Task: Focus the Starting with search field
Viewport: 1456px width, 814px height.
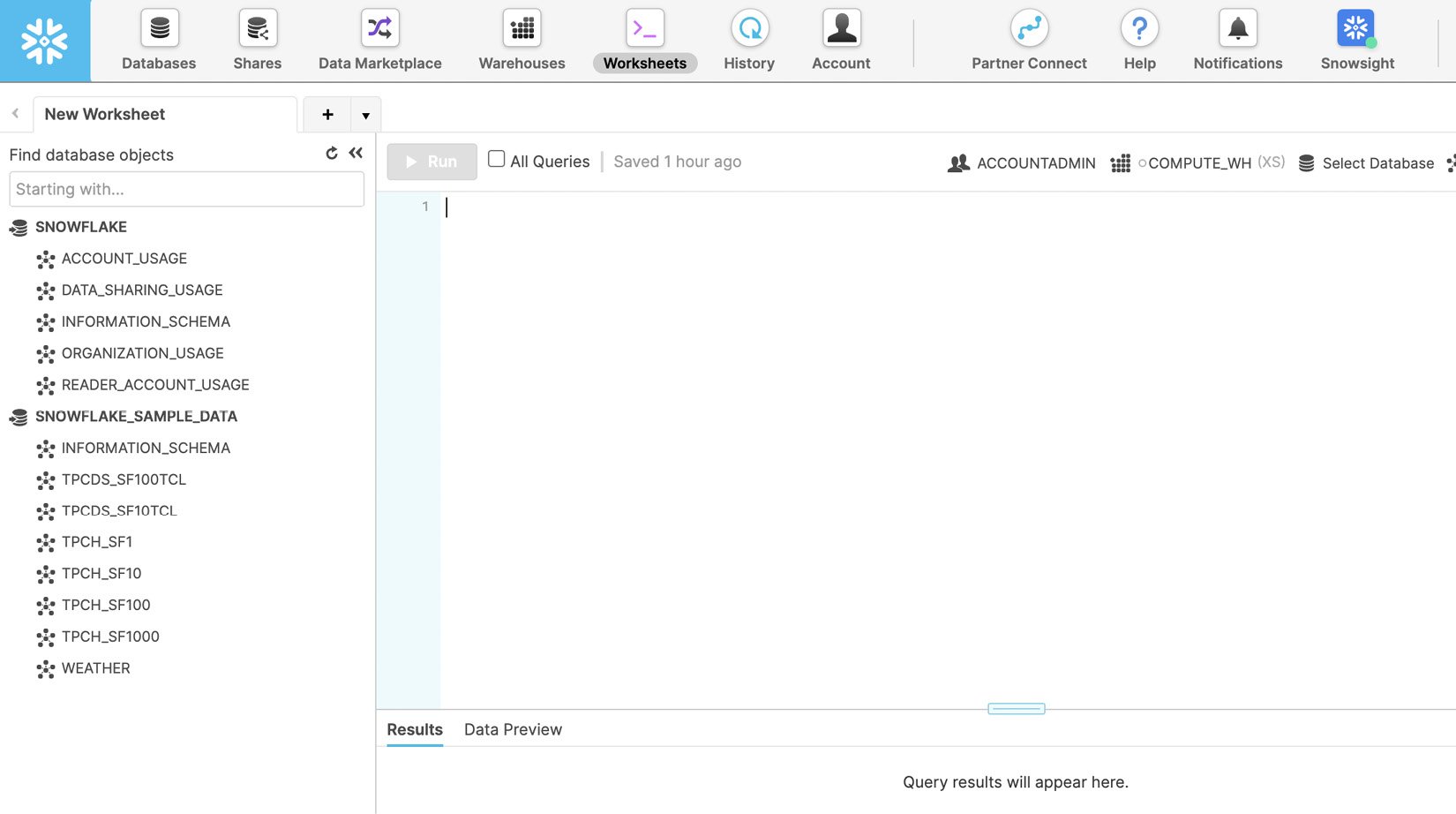Action: pos(186,189)
